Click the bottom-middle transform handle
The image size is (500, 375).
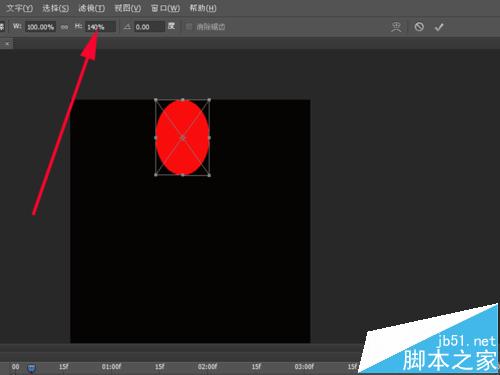click(x=182, y=175)
